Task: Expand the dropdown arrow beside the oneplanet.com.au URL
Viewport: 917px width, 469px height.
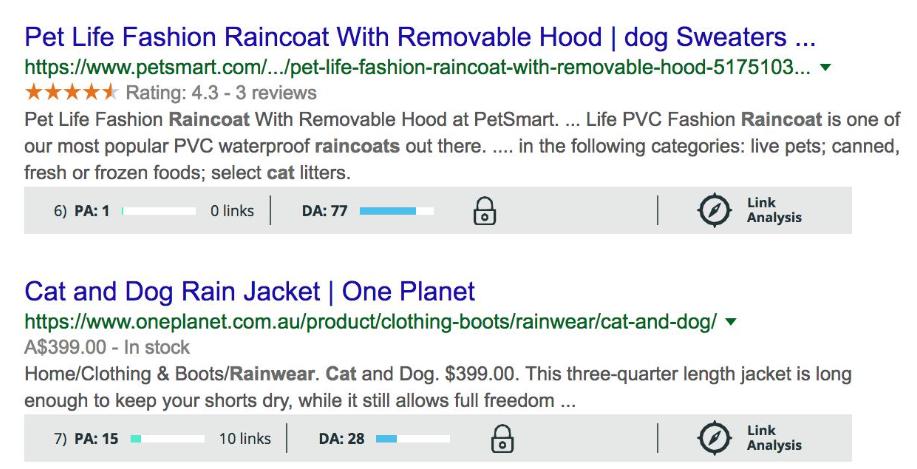Action: (x=730, y=322)
